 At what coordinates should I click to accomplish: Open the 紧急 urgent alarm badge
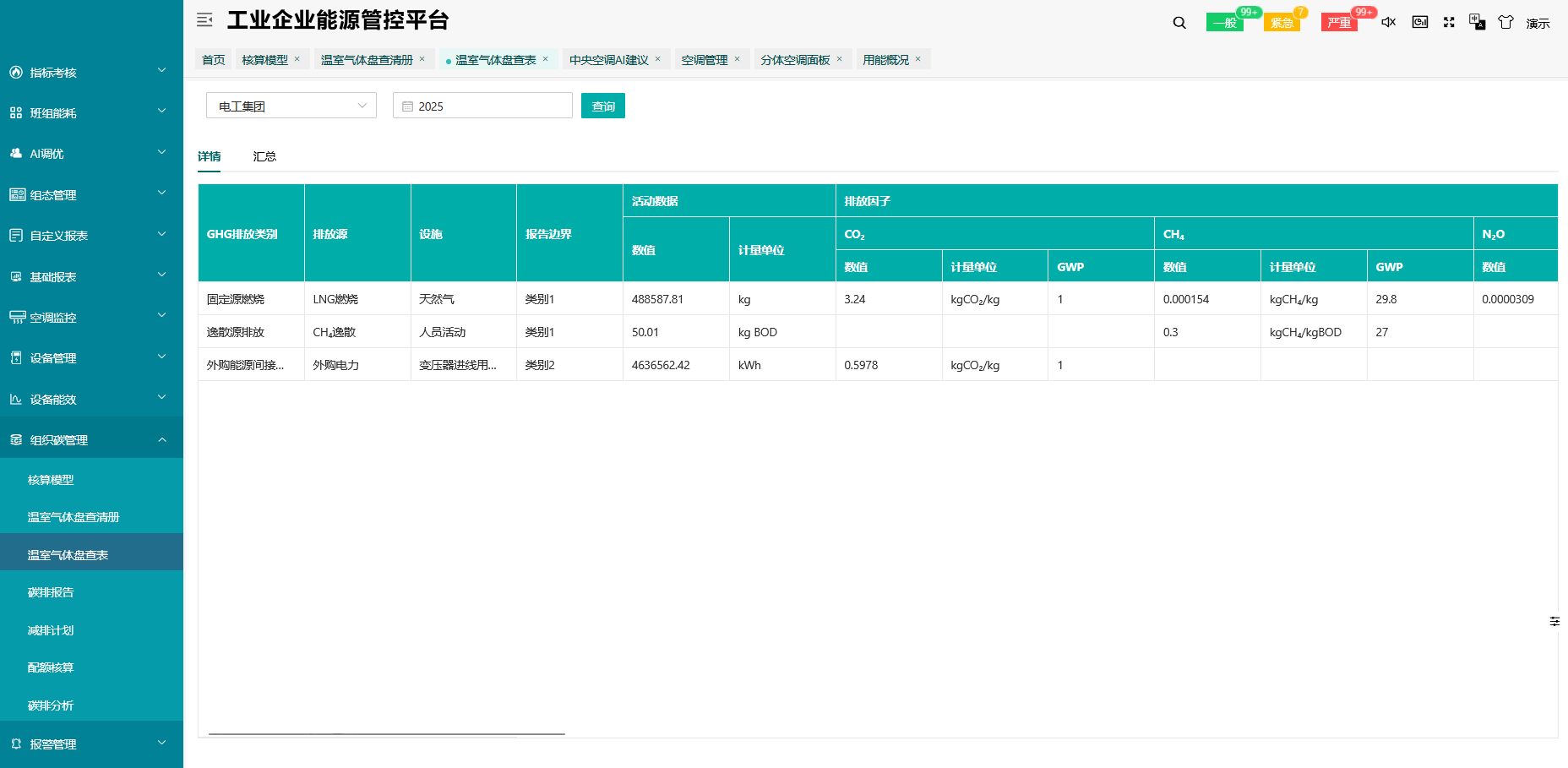click(x=1282, y=22)
